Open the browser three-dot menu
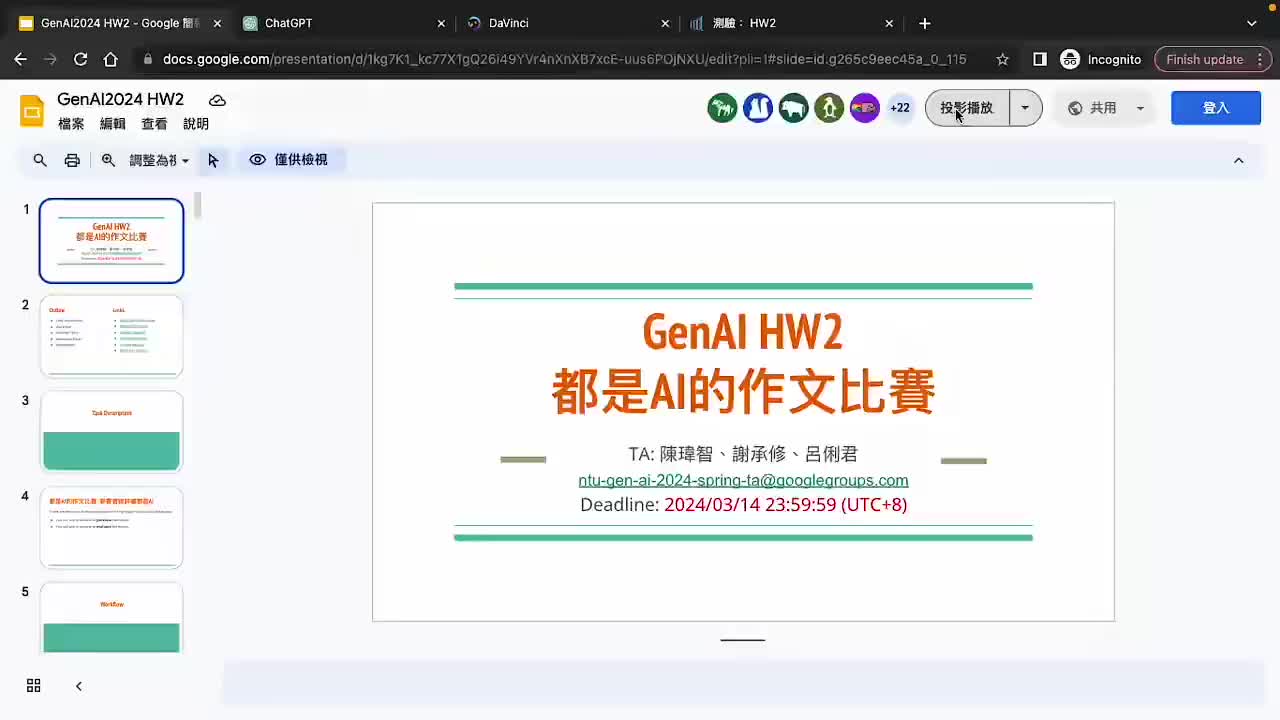 pos(1262,59)
